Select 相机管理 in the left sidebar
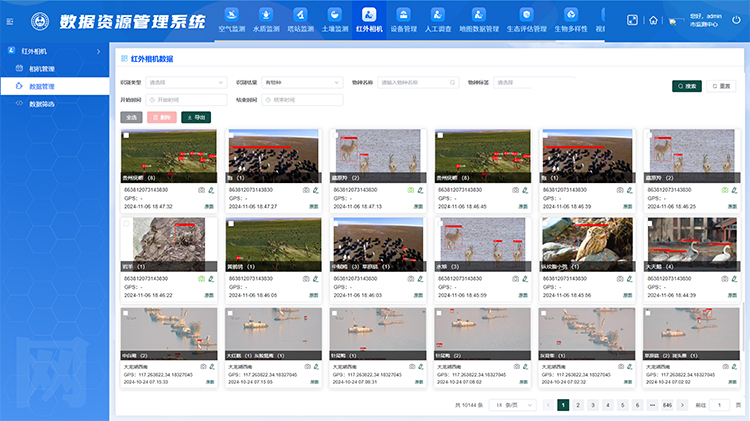 coord(42,68)
